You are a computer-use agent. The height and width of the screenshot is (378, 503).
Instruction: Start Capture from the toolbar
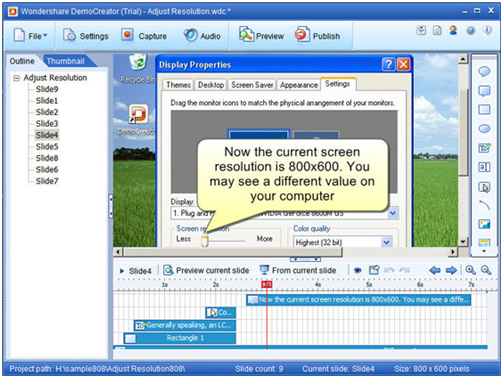[x=144, y=36]
